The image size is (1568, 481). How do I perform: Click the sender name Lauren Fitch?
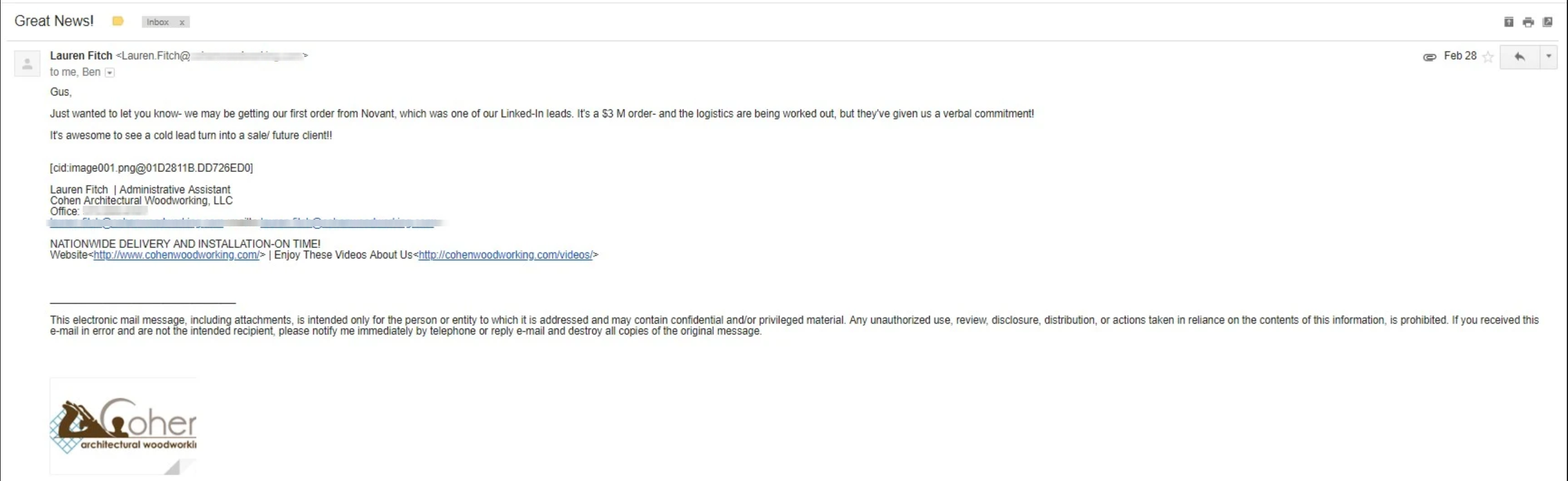point(81,56)
